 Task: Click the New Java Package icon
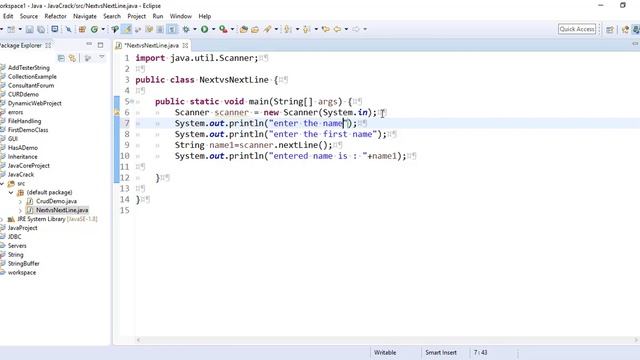pyautogui.click(x=82, y=29)
